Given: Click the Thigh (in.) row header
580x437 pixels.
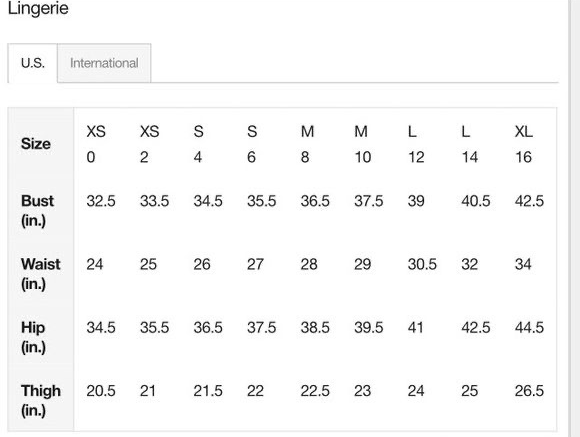Looking at the screenshot, I should (41, 400).
